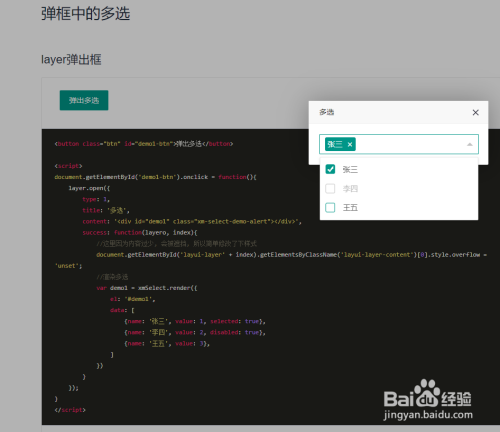Image resolution: width=500 pixels, height=432 pixels.
Task: Click the layer弹出框 subheading
Action: 71,60
